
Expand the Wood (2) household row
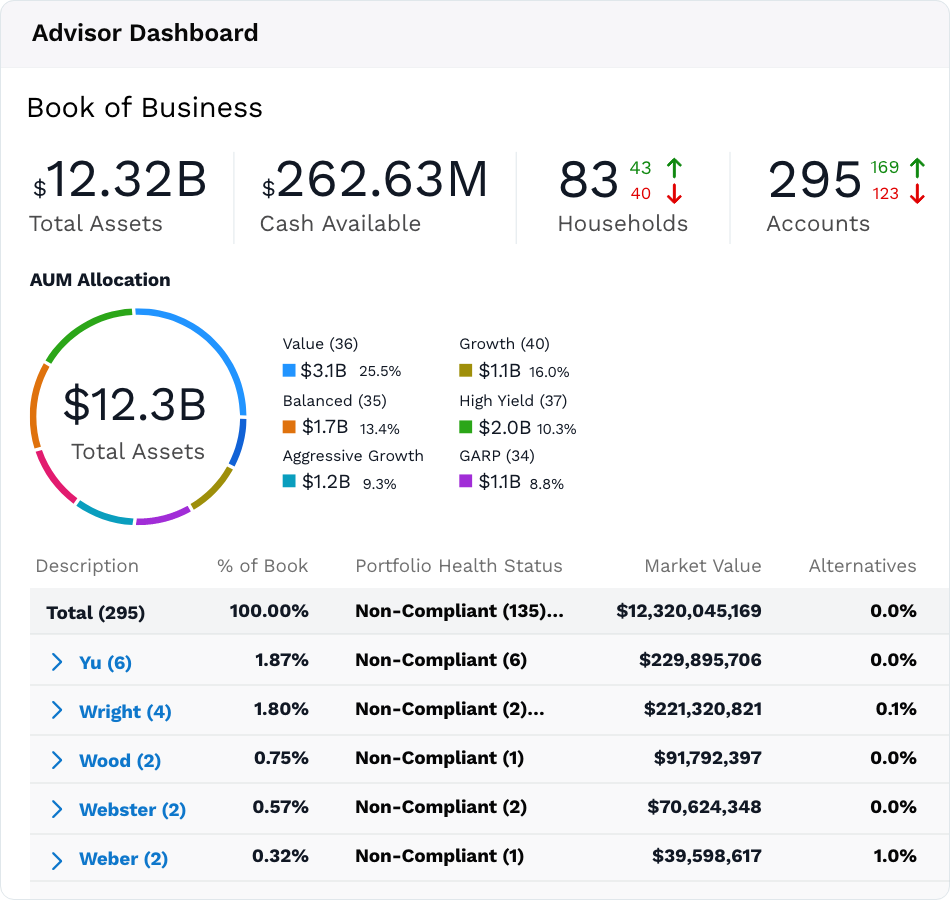57,760
